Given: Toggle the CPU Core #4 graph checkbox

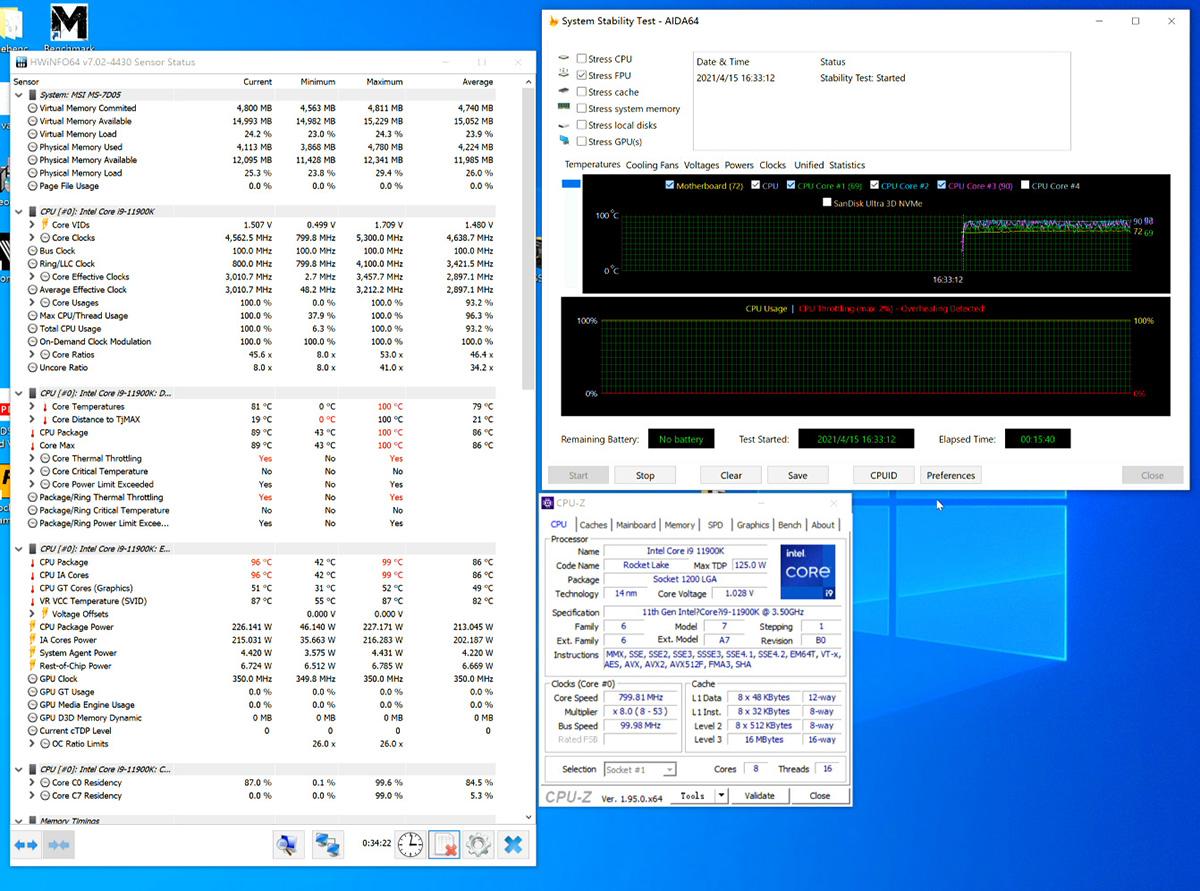Looking at the screenshot, I should pyautogui.click(x=1025, y=185).
